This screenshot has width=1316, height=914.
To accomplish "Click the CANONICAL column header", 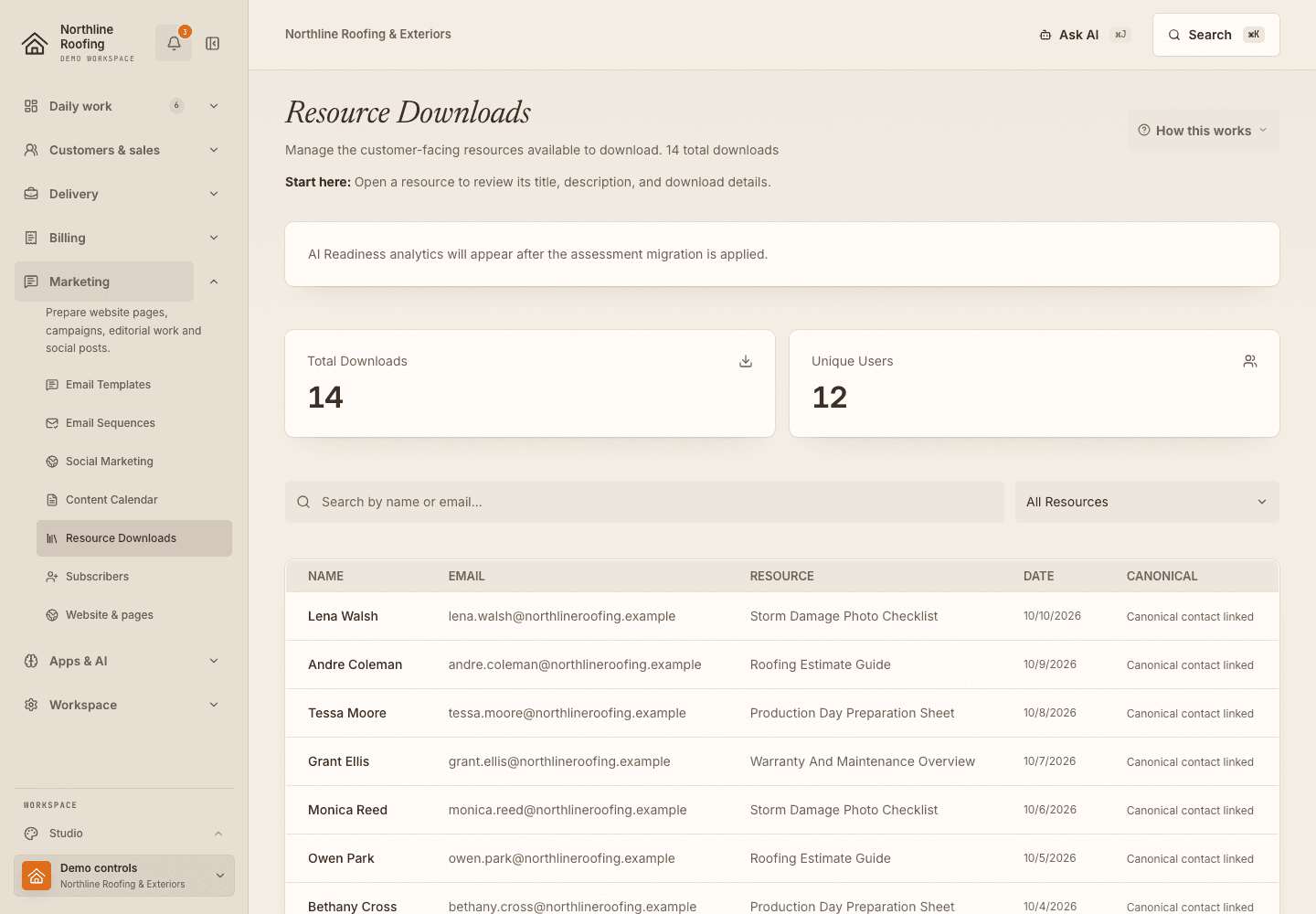I will [1162, 576].
